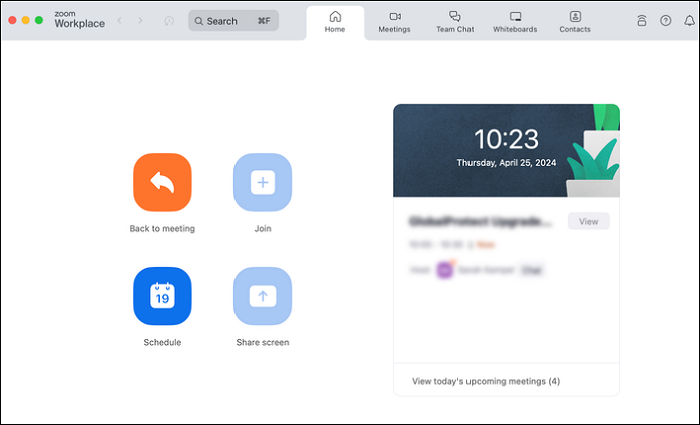700x425 pixels.
Task: Go forward using the right navigation arrow
Action: pyautogui.click(x=140, y=20)
